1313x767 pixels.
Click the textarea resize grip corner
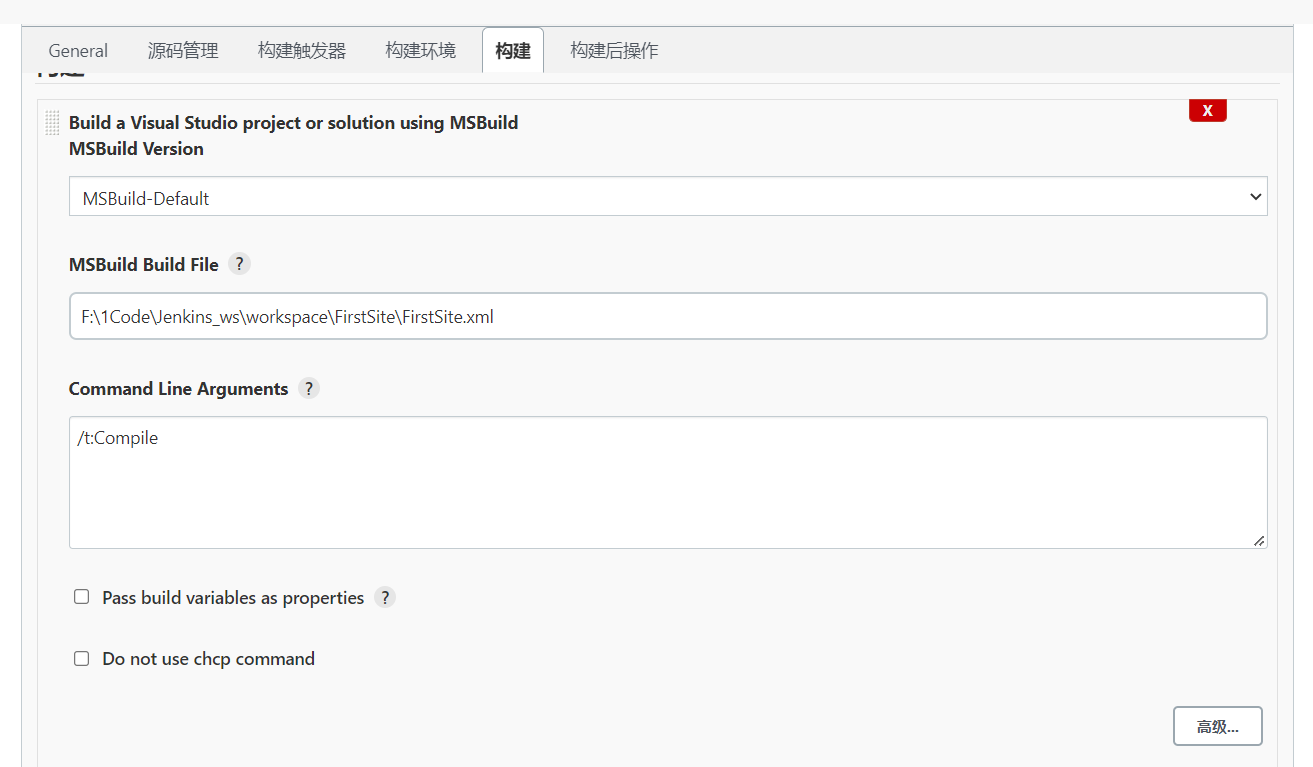[x=1259, y=541]
